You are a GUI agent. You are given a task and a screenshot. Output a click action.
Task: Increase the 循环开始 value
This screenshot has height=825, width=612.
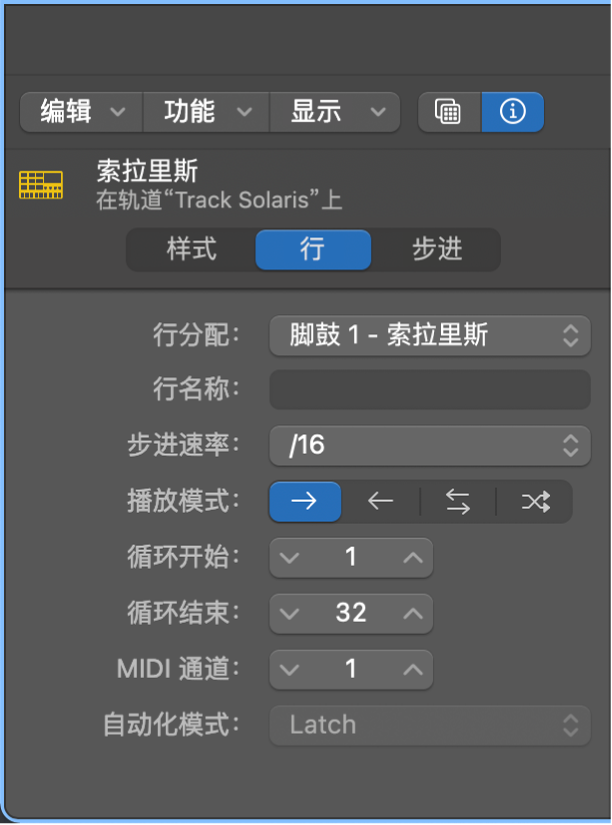pos(413,557)
